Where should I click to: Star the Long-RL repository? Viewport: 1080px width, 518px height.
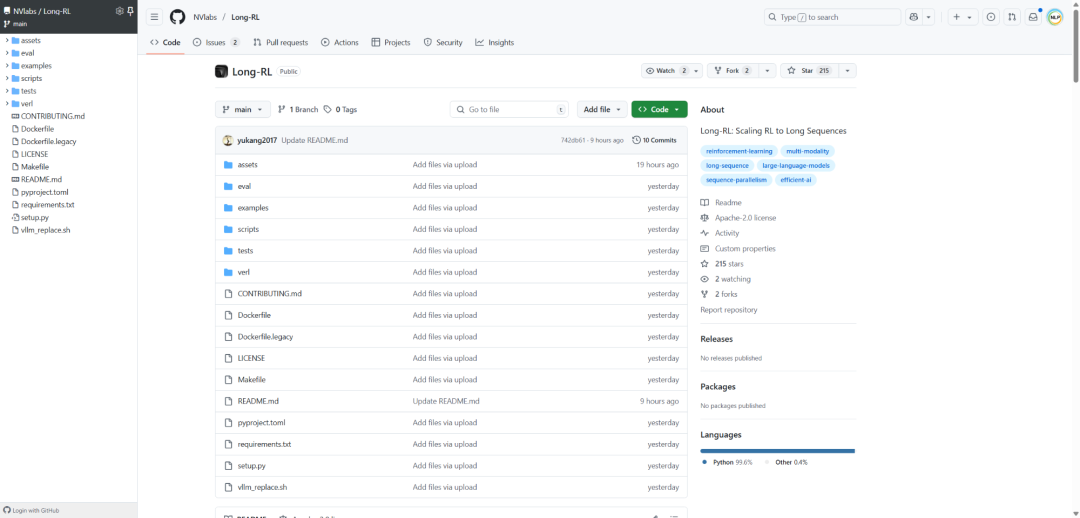tap(809, 71)
